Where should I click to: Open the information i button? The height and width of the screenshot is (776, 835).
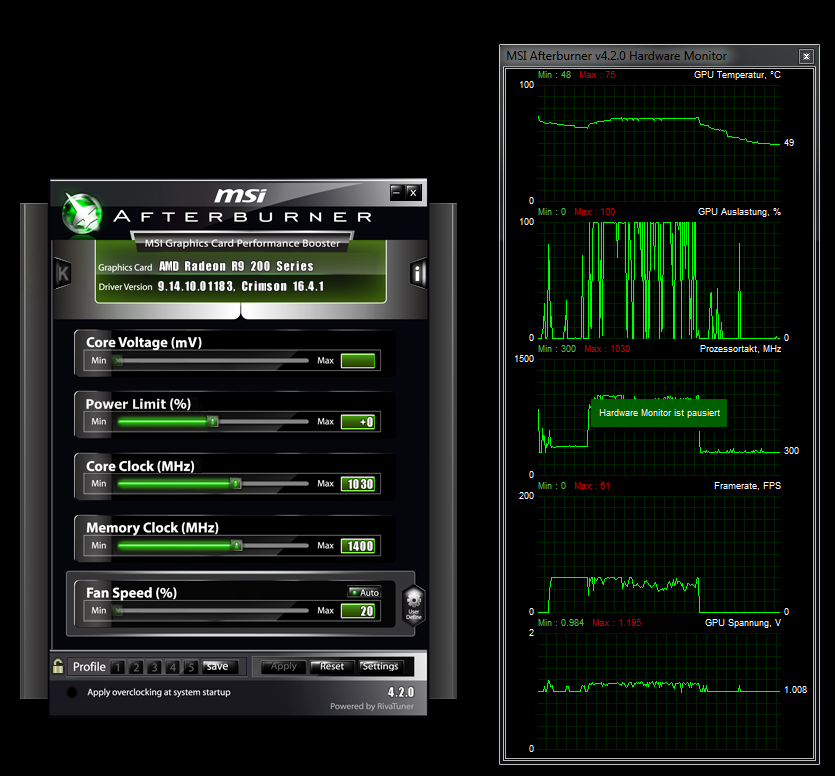[x=418, y=274]
